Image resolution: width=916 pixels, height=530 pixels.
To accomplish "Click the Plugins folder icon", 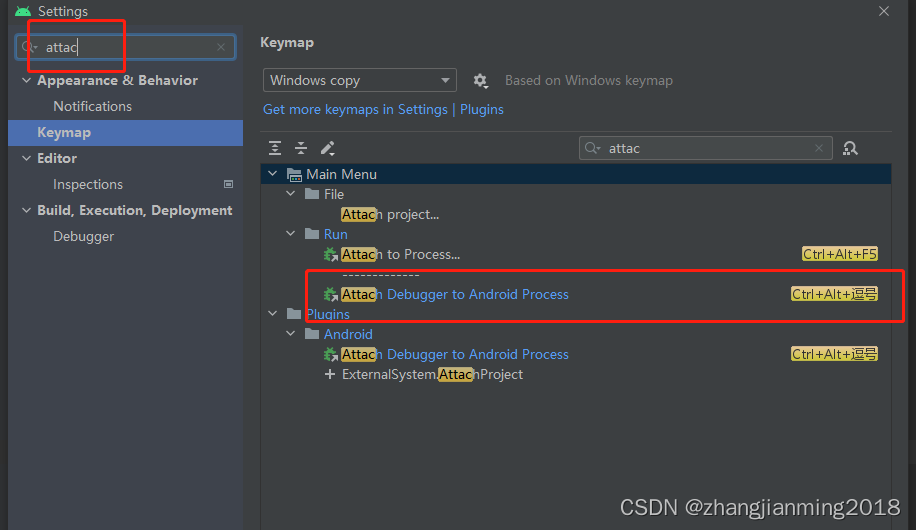I will tap(294, 314).
